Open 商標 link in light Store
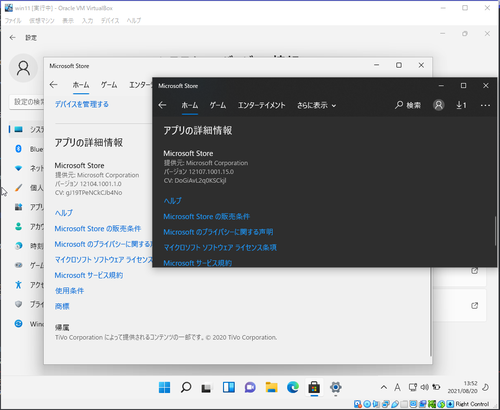The width and height of the screenshot is (500, 410). click(62, 306)
